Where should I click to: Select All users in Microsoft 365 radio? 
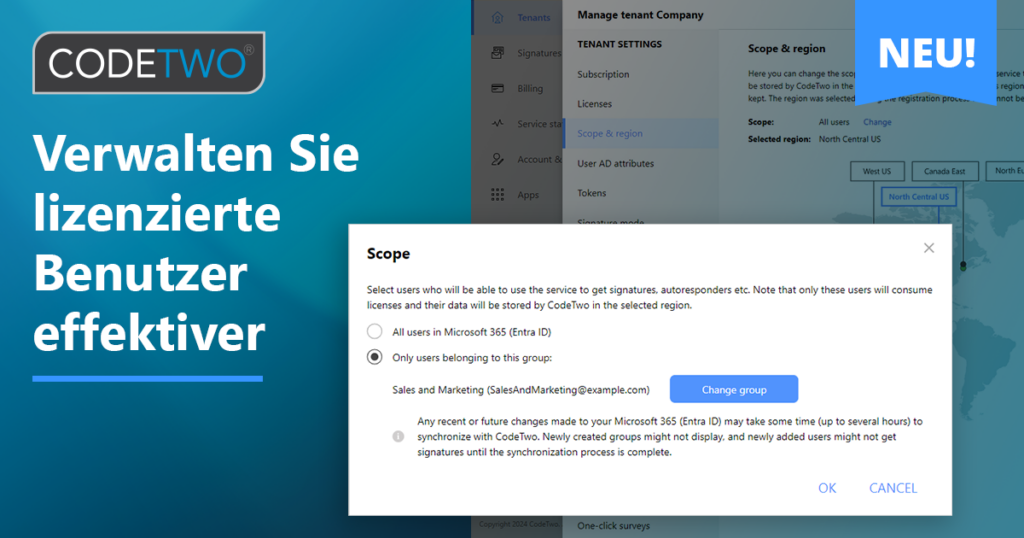coord(374,332)
